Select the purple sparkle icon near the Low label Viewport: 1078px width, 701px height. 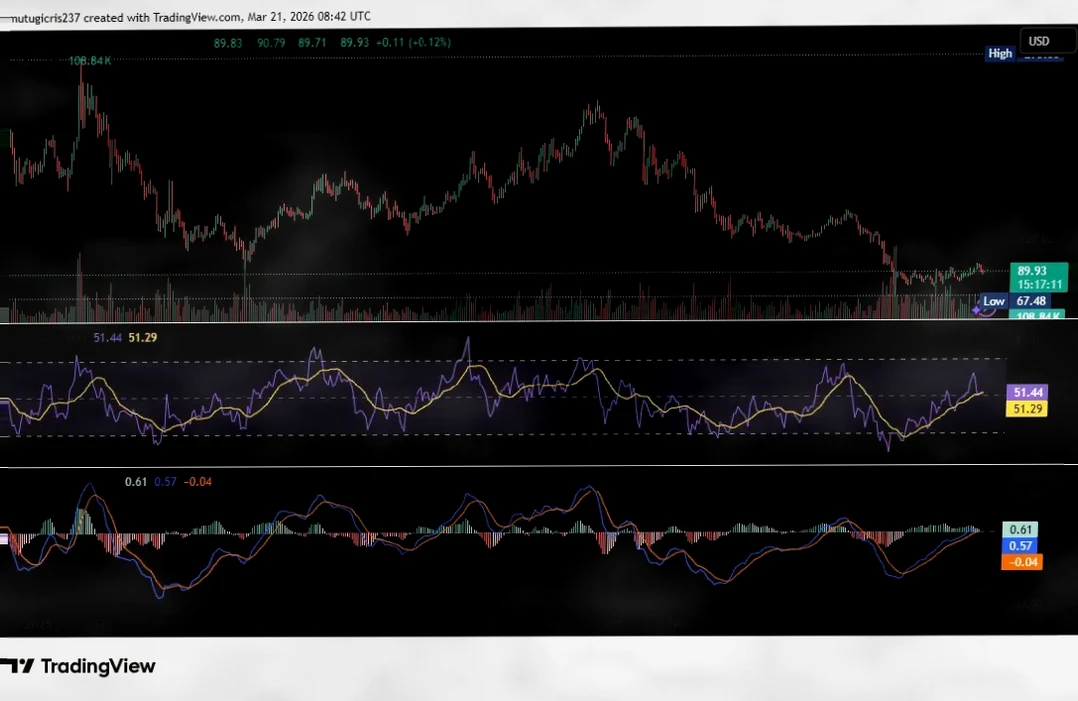tap(975, 311)
